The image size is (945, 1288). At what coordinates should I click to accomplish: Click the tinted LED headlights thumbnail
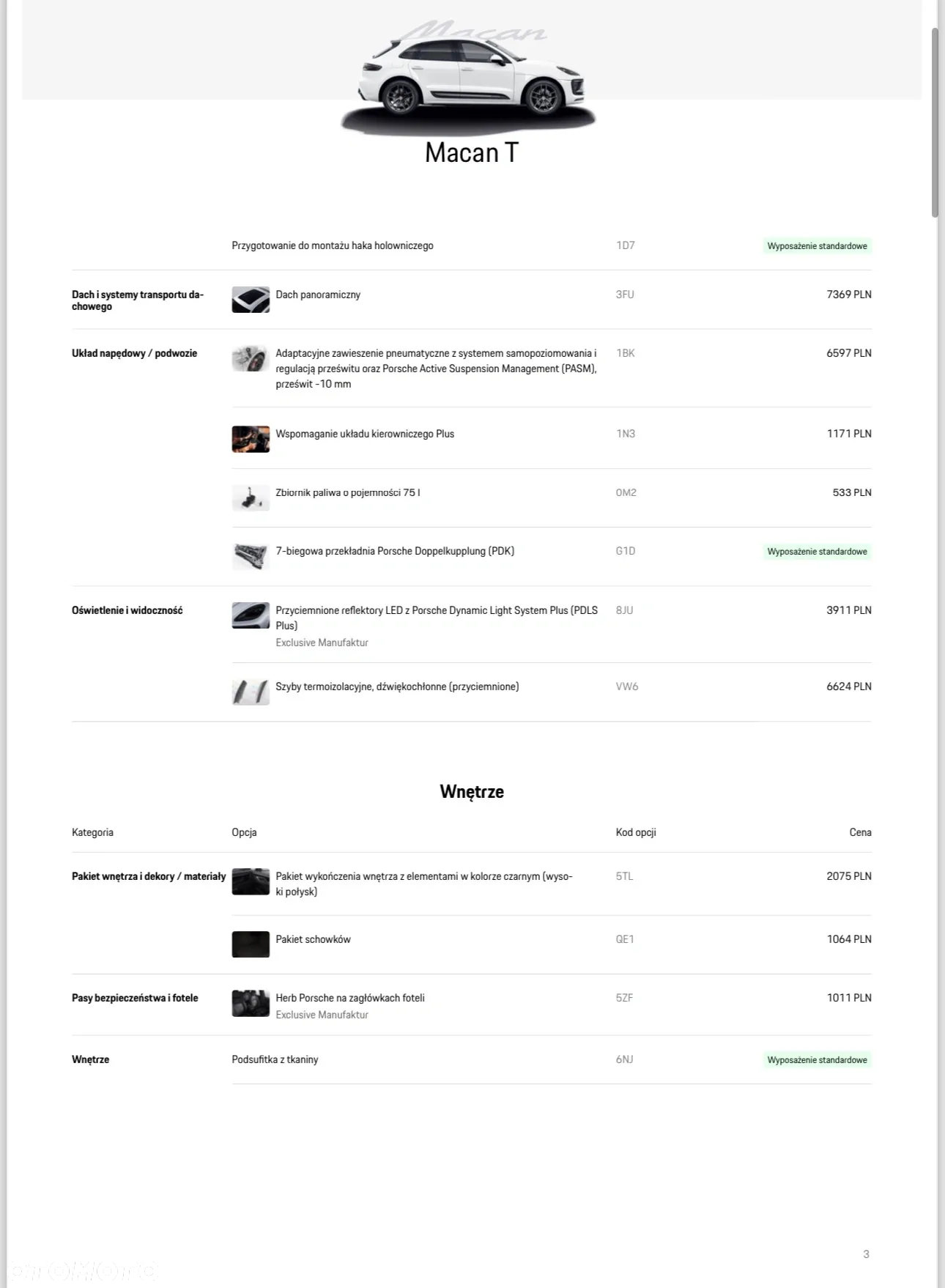251,615
